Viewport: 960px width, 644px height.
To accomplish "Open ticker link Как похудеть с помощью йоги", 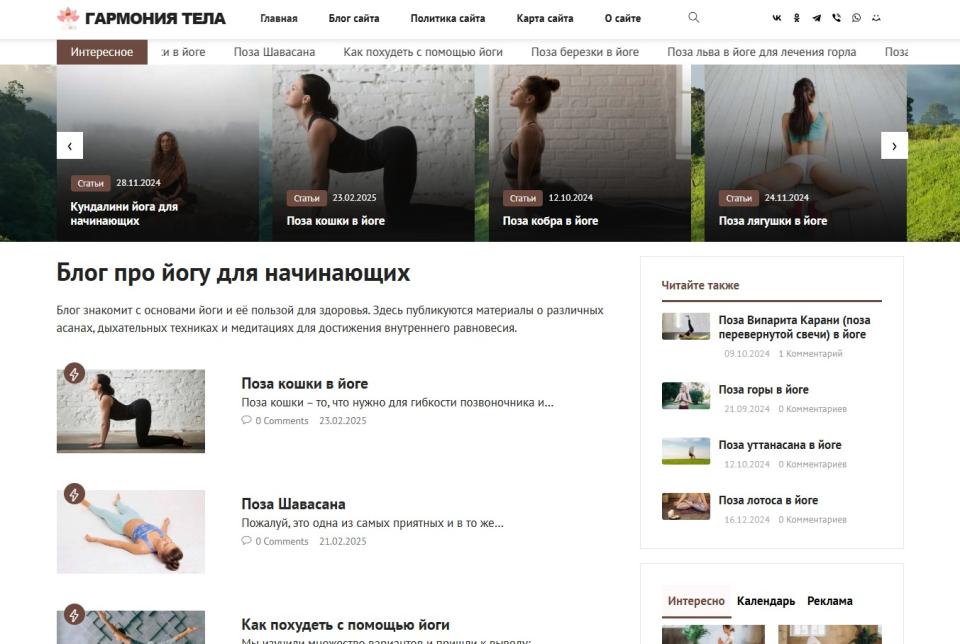I will coord(423,52).
